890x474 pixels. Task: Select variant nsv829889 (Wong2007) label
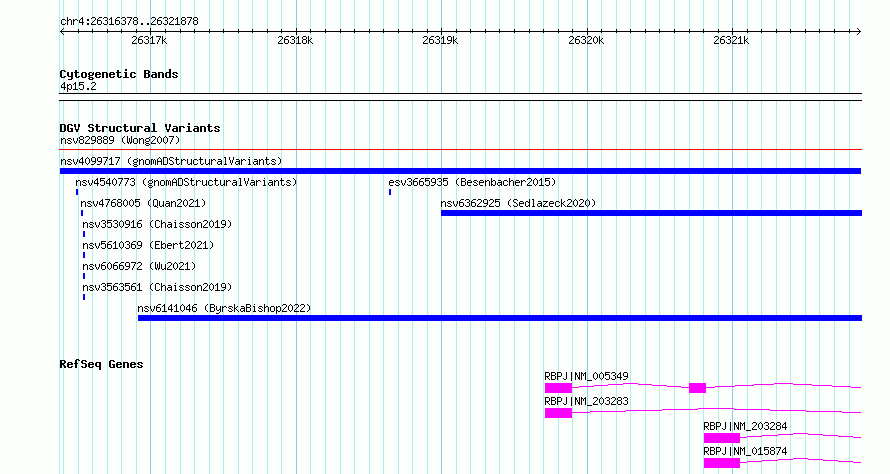point(120,140)
